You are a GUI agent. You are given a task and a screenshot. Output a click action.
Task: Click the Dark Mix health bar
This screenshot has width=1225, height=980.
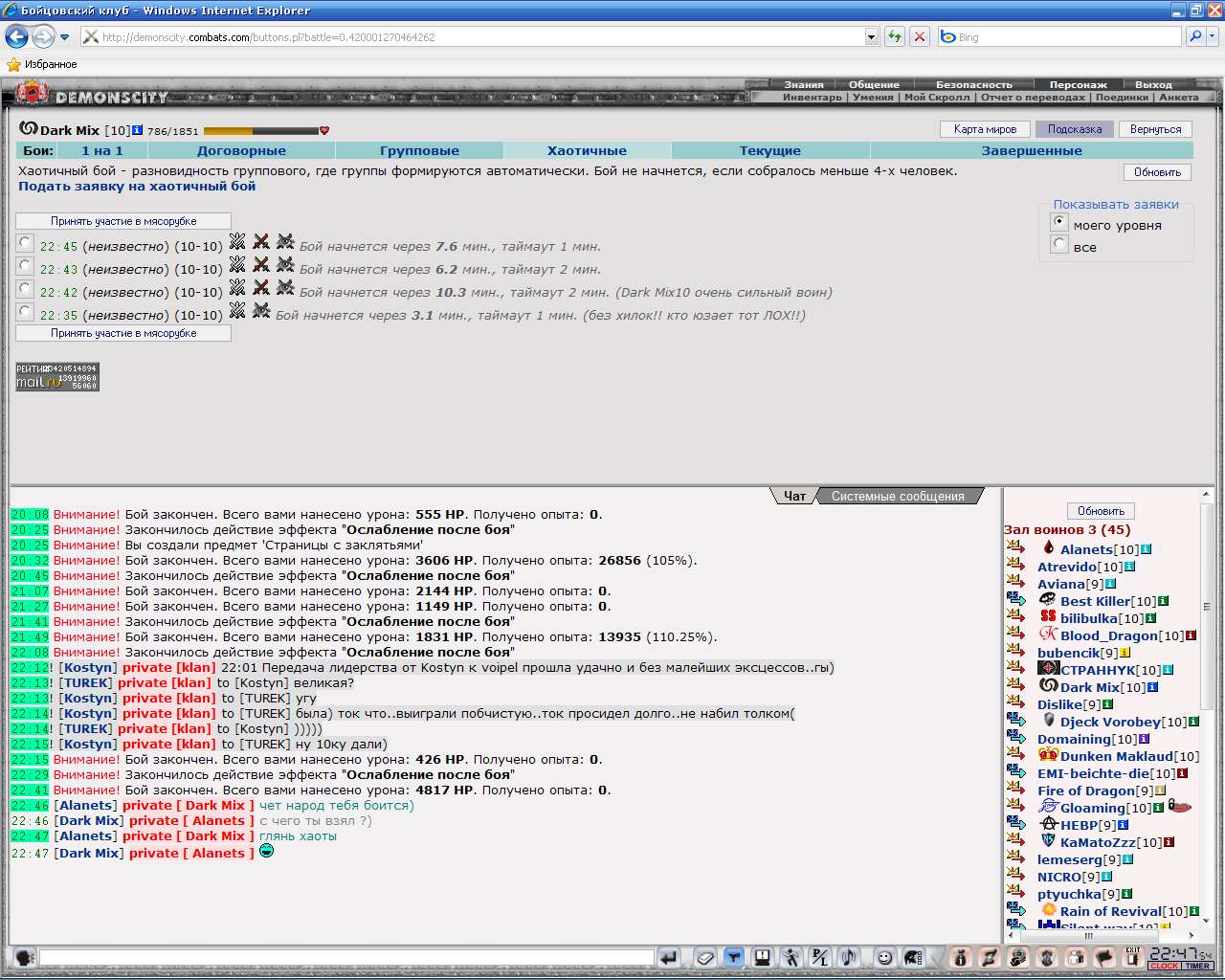point(260,130)
